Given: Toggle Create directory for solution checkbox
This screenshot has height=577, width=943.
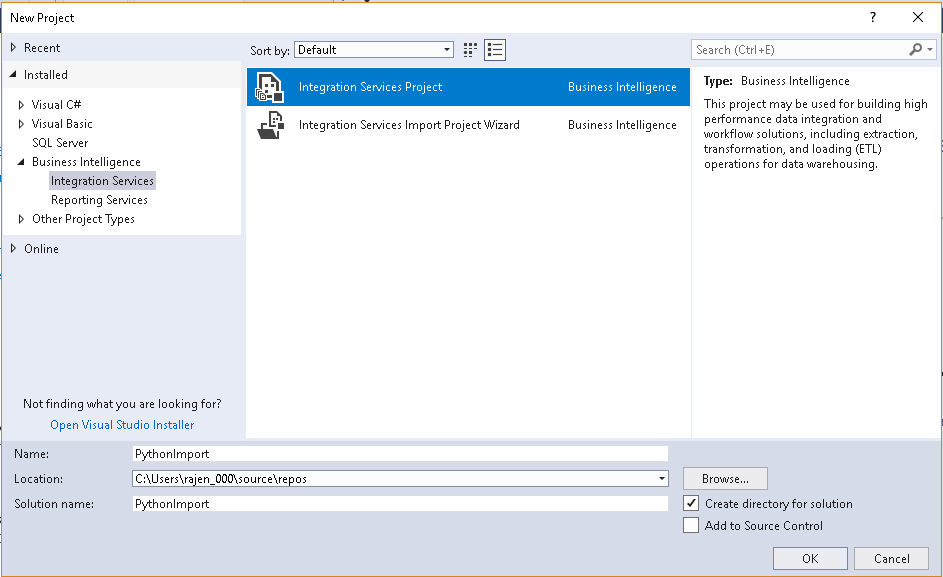Looking at the screenshot, I should (x=691, y=504).
